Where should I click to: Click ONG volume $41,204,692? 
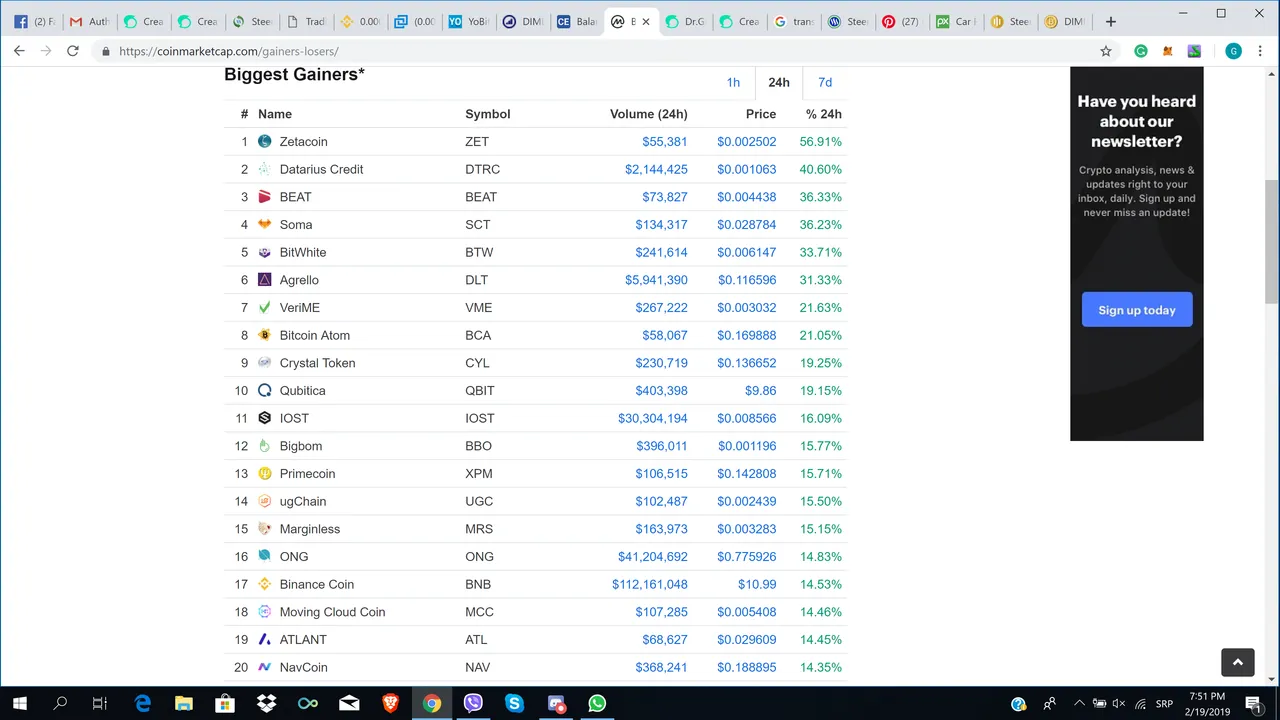(653, 557)
